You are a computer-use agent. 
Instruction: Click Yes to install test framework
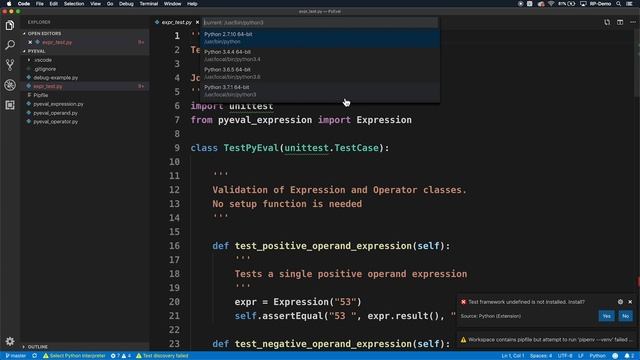coord(607,316)
